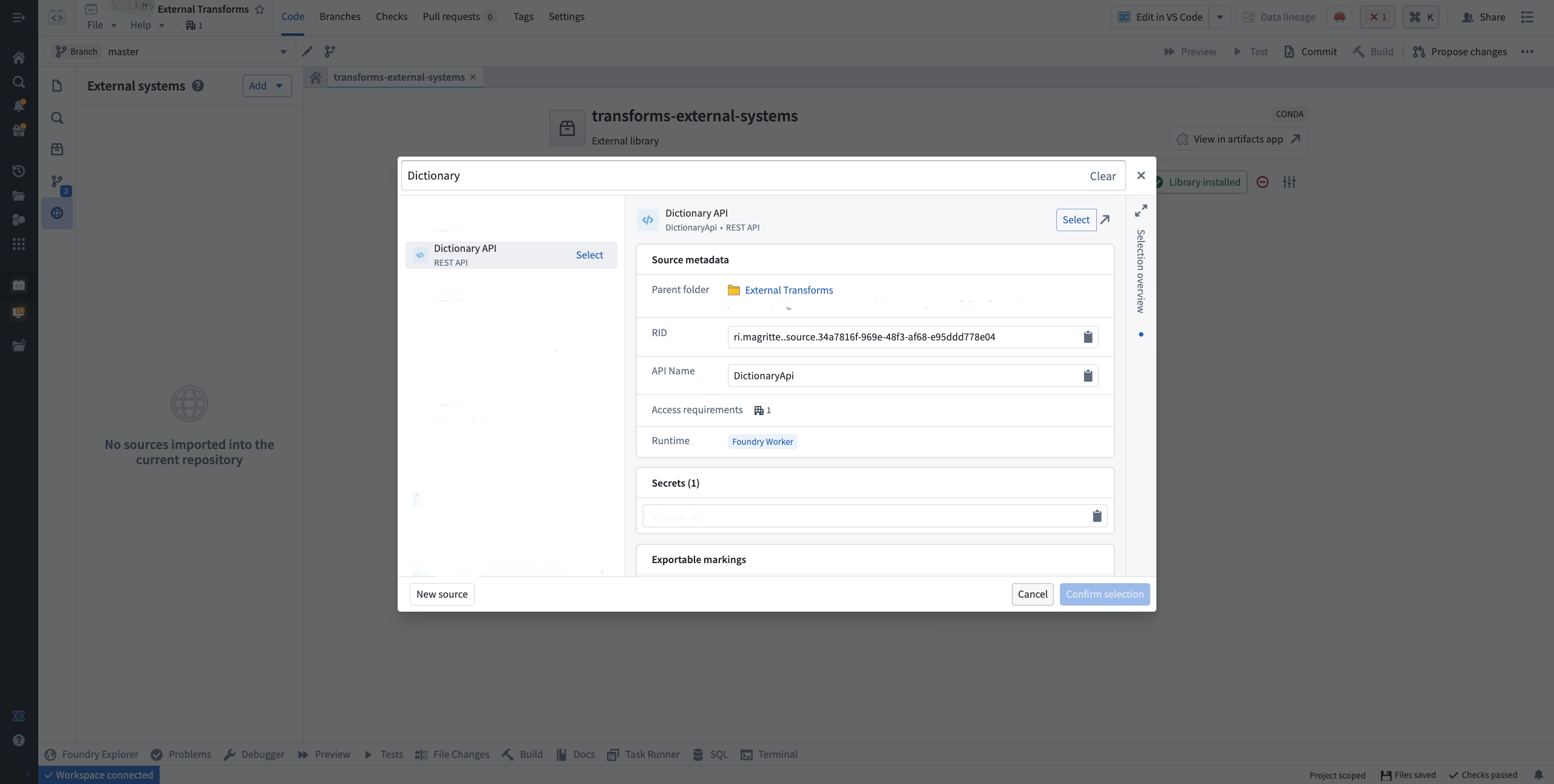
Task: Star the External Transforms repository
Action: [260, 9]
